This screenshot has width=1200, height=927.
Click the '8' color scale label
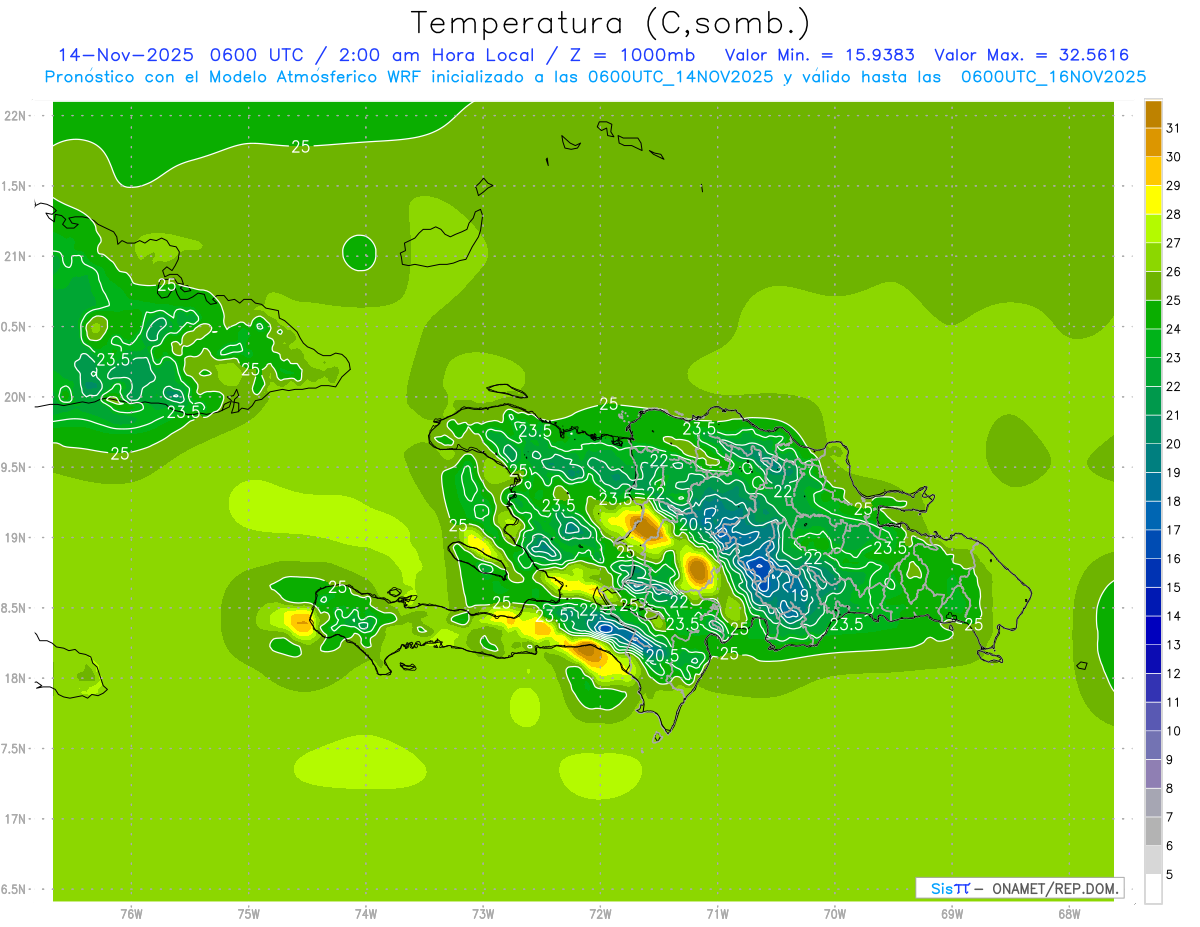click(1169, 789)
